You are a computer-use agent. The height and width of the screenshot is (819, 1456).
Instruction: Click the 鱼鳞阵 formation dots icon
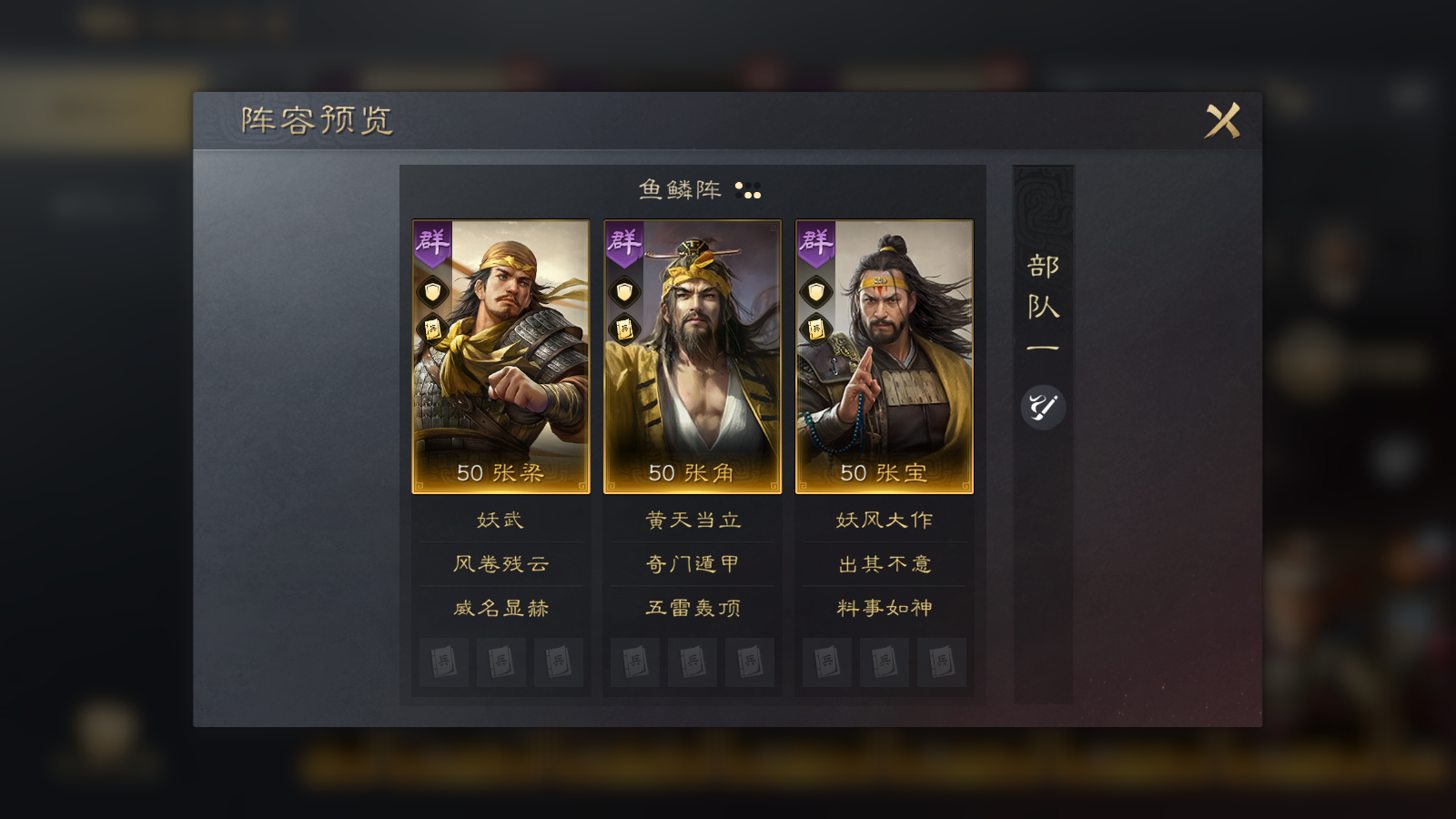click(x=748, y=190)
